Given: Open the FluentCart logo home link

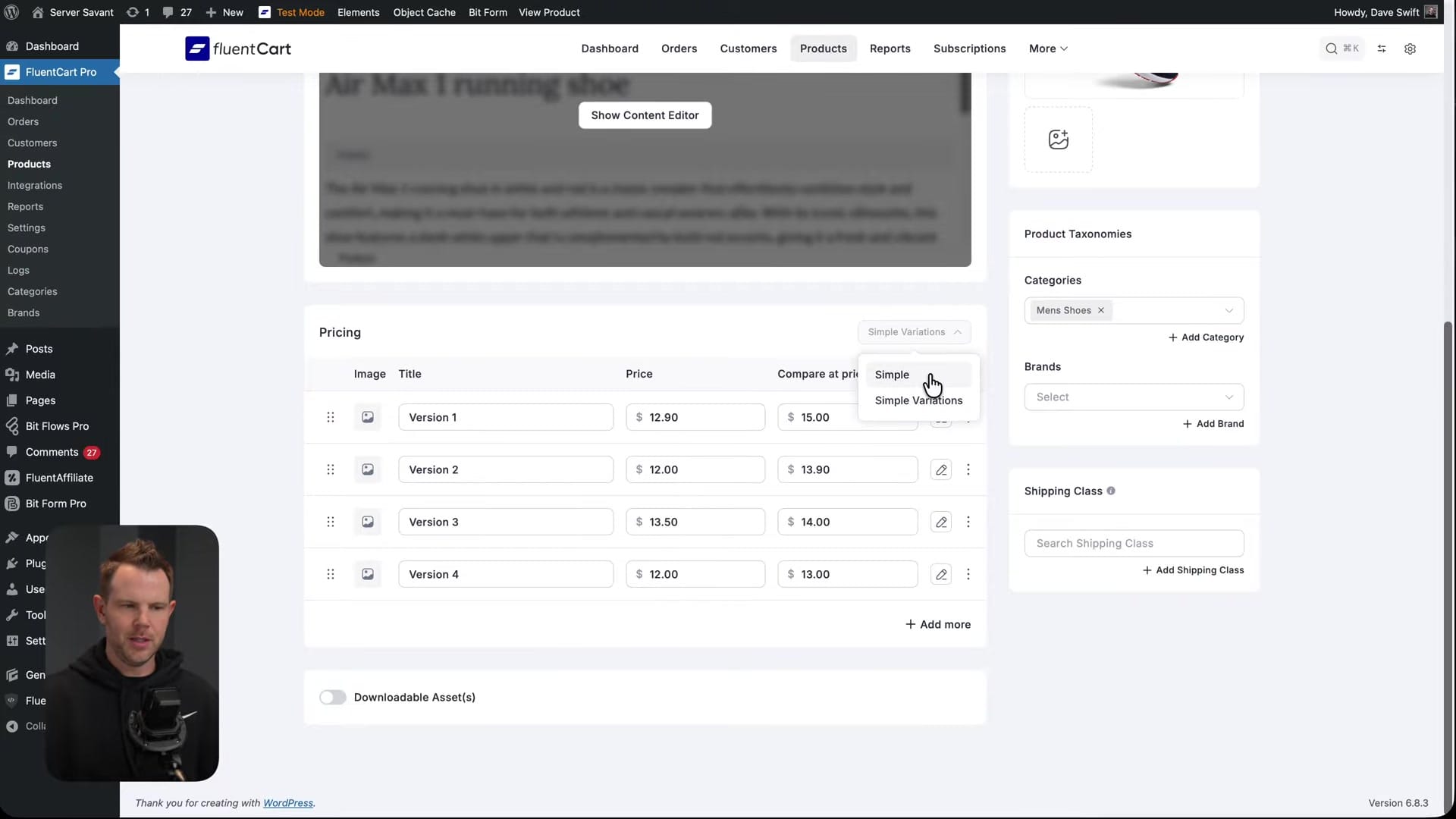Looking at the screenshot, I should (x=238, y=49).
